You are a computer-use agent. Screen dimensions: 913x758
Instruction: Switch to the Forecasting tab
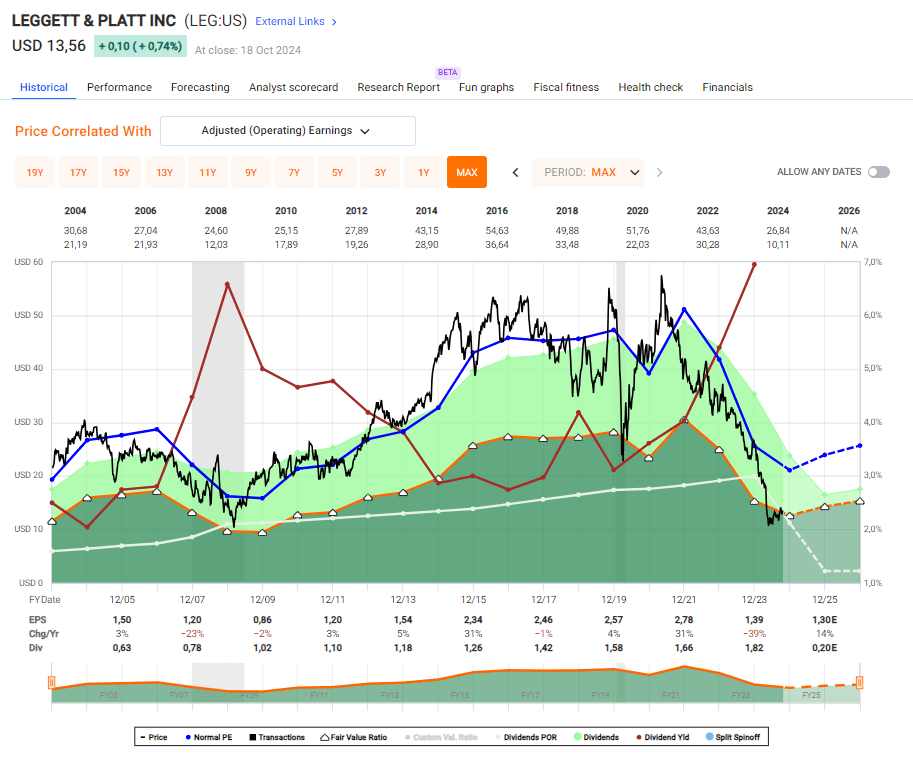200,87
